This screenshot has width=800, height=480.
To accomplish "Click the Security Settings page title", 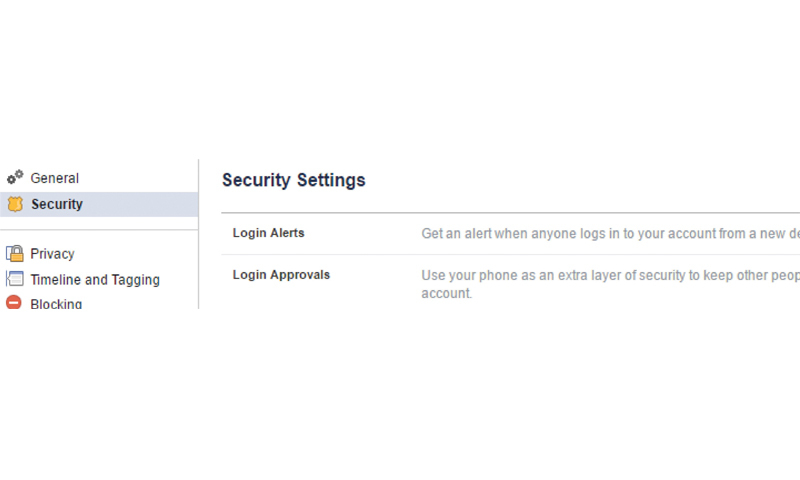I will click(293, 180).
